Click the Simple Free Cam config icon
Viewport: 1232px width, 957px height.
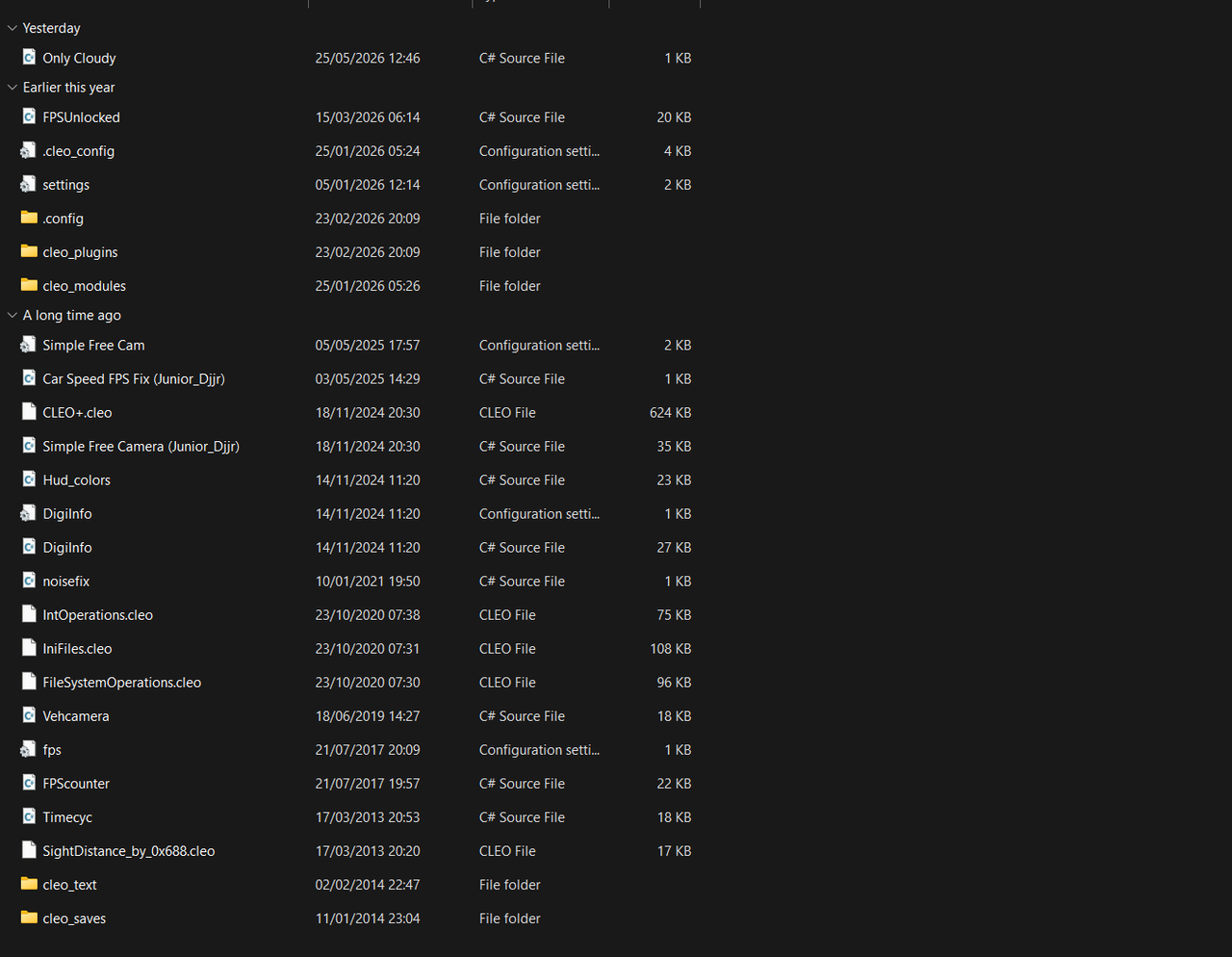click(x=29, y=345)
